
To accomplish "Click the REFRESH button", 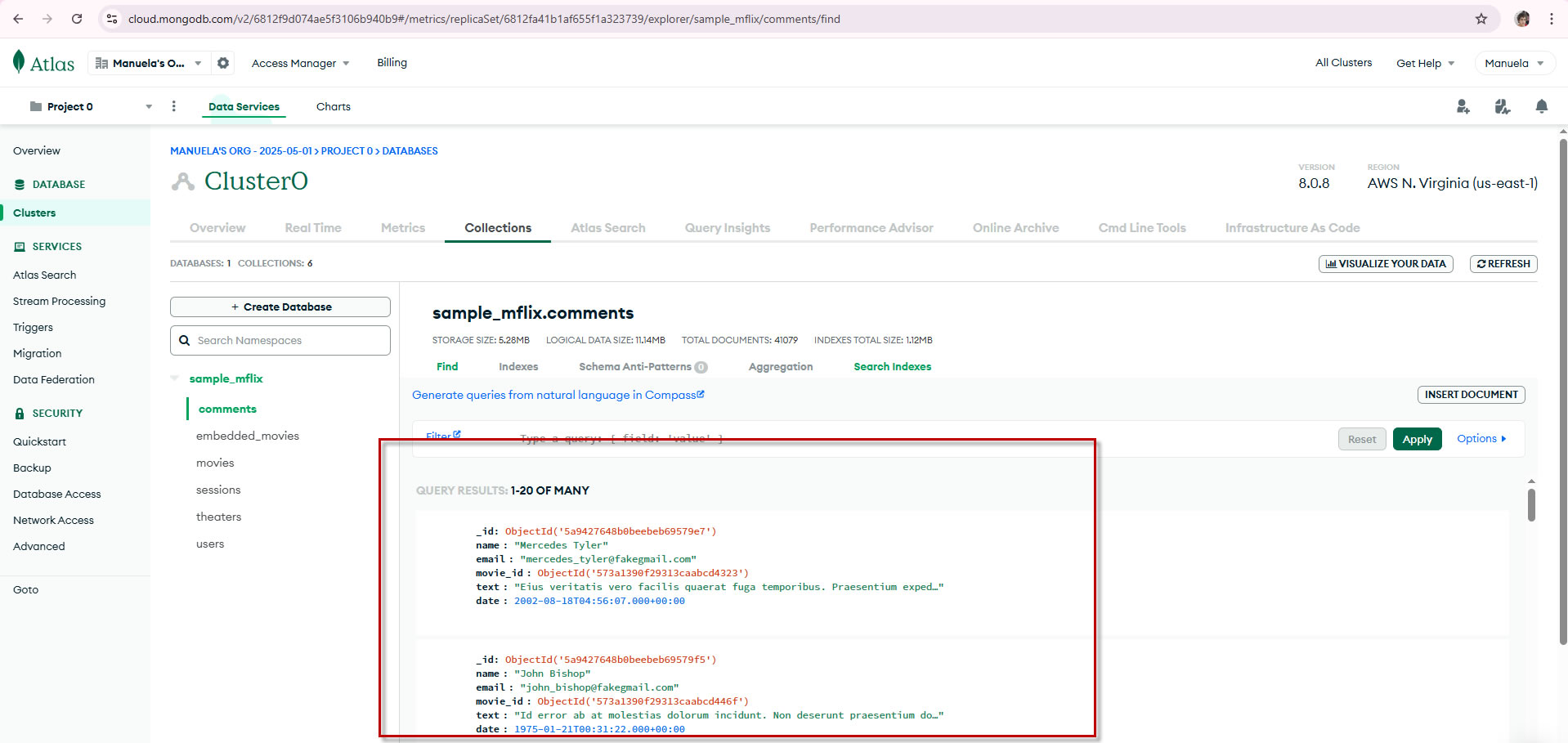I will click(x=1503, y=264).
